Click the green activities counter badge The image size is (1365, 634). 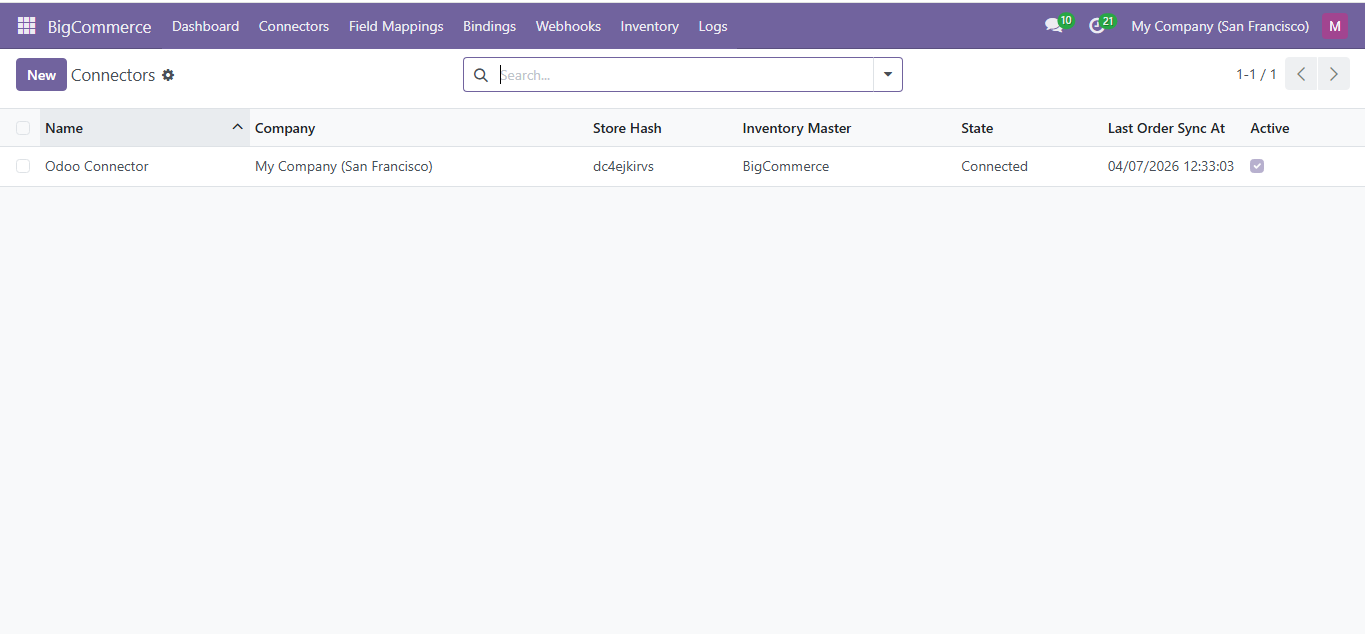pyautogui.click(x=1107, y=18)
